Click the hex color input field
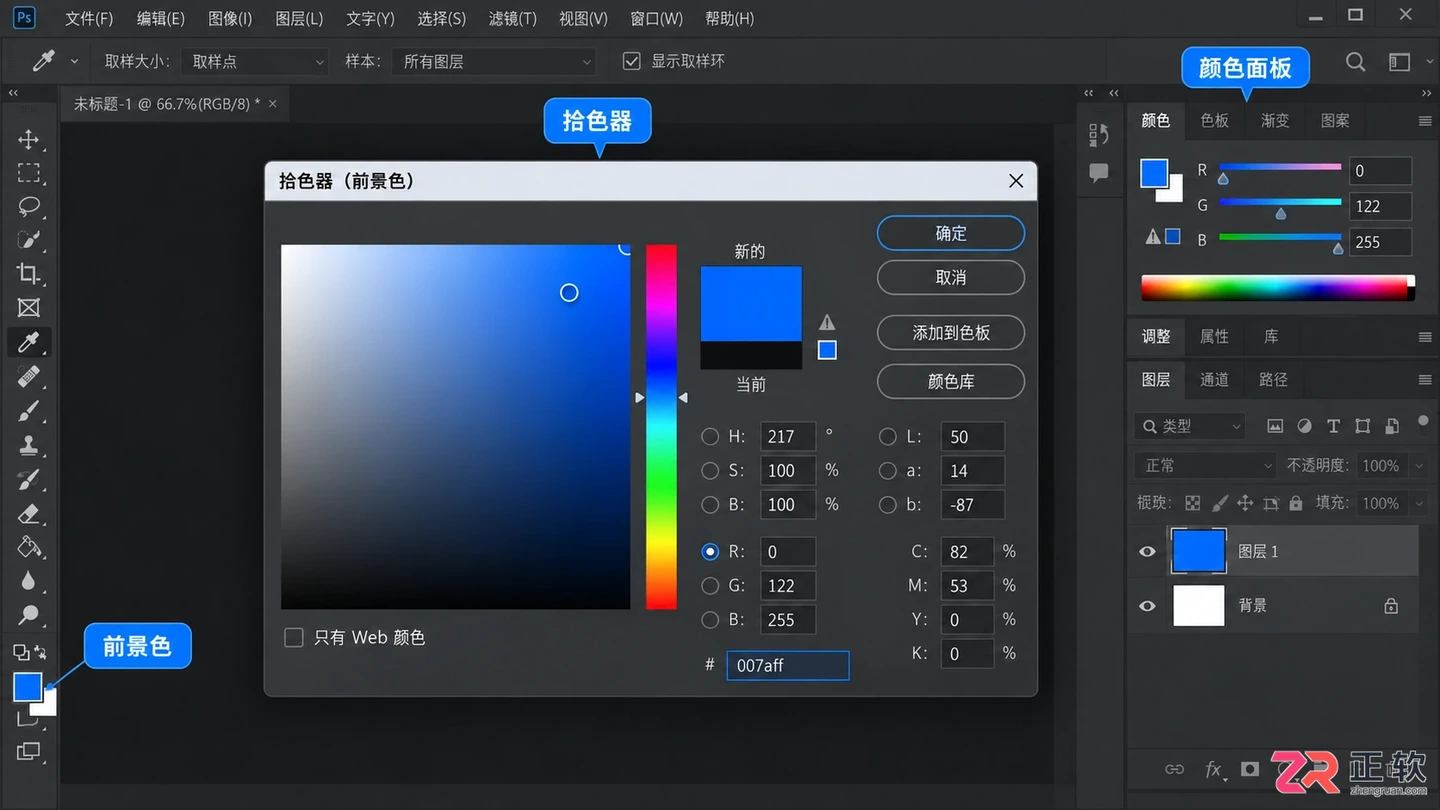The width and height of the screenshot is (1440, 810). tap(788, 665)
